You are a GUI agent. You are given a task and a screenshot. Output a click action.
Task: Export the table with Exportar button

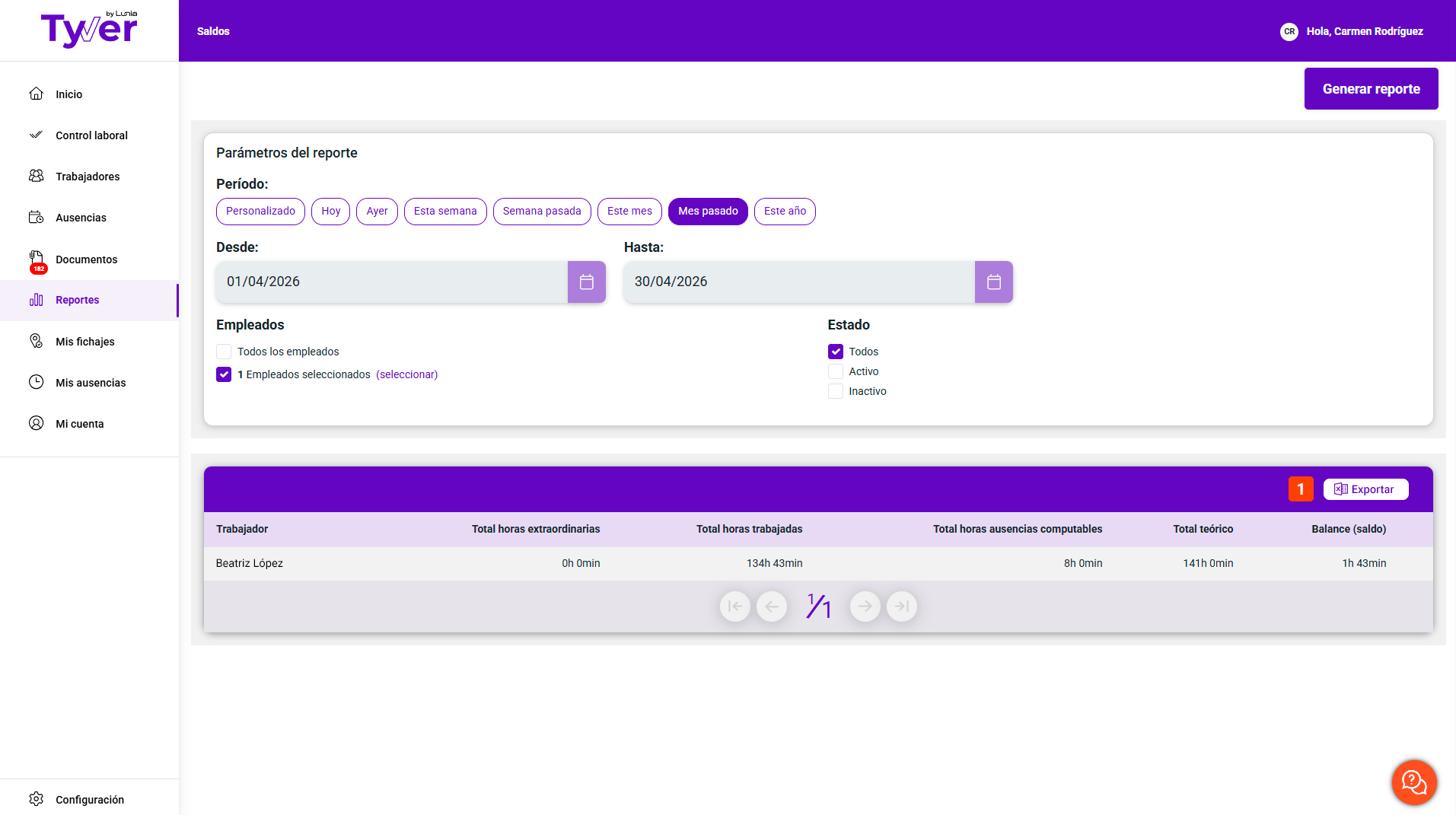coord(1365,489)
